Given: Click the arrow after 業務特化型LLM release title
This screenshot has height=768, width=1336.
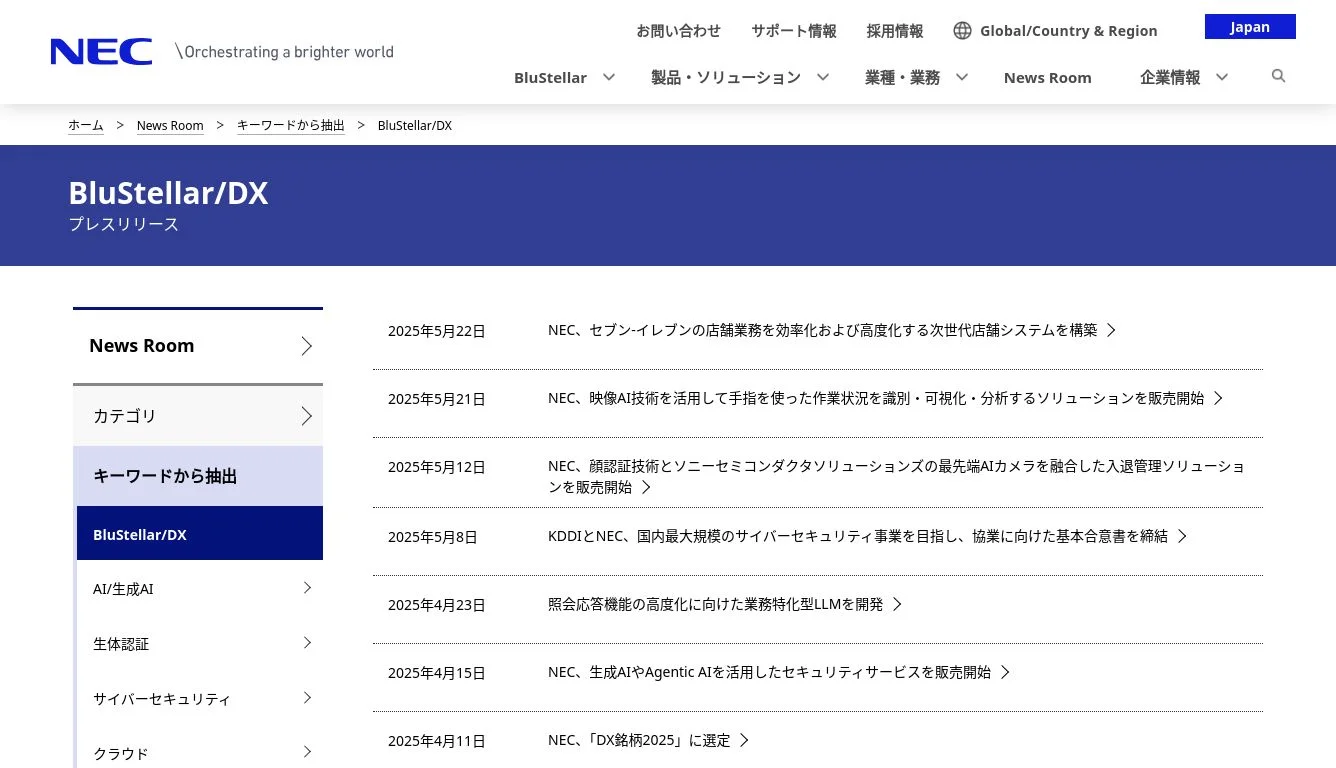Looking at the screenshot, I should tap(897, 604).
